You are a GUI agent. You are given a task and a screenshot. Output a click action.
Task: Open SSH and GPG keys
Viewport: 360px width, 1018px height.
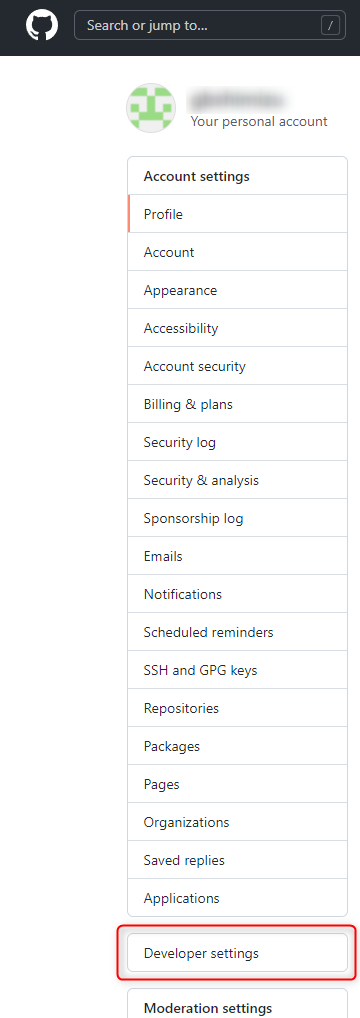[238, 670]
